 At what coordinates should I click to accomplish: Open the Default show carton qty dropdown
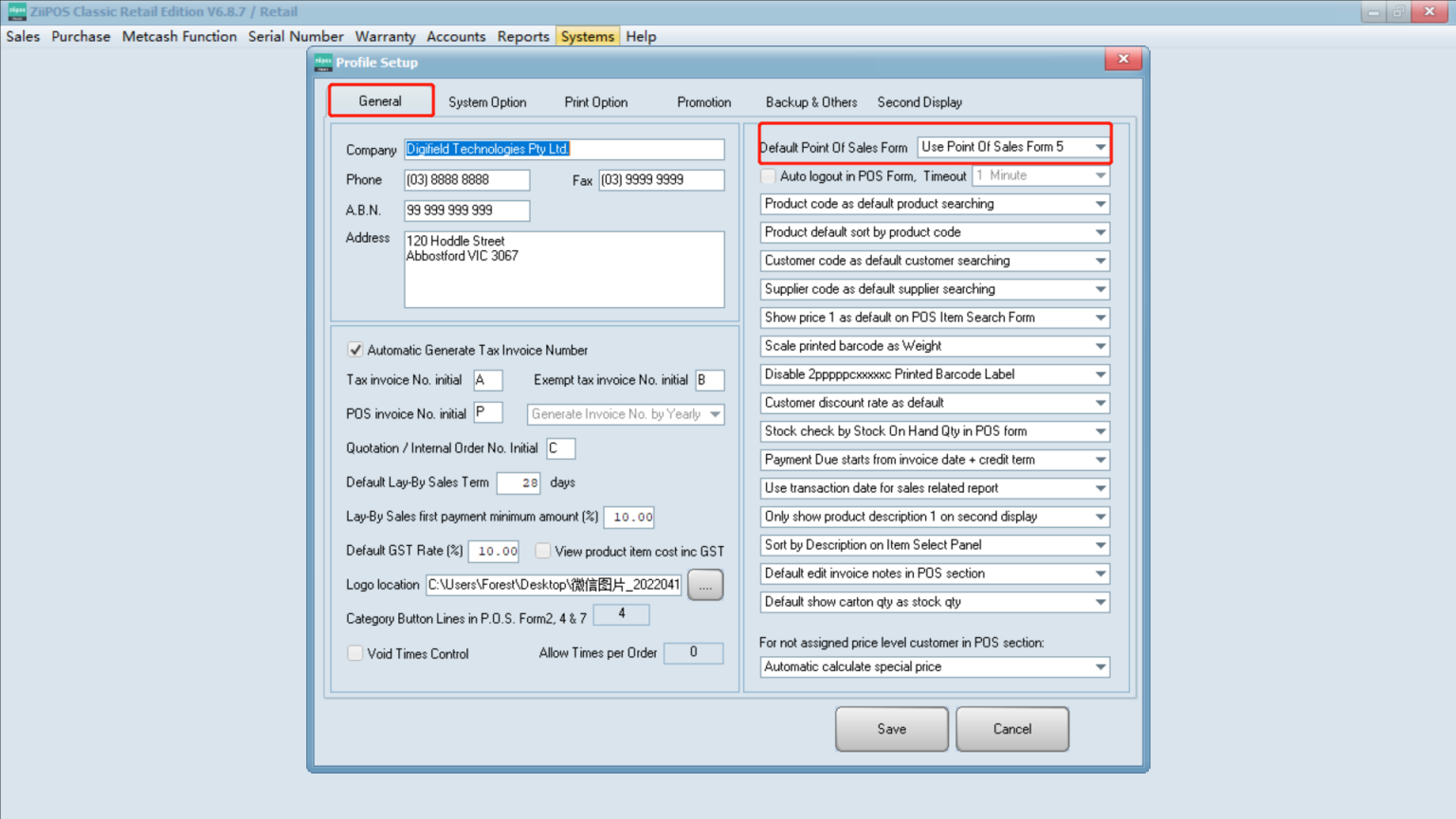1098,602
